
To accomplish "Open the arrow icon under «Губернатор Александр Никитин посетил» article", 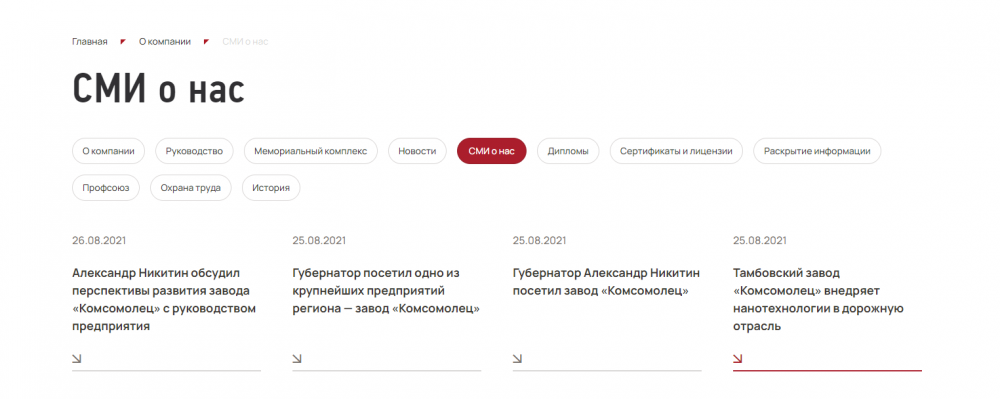I will (517, 359).
